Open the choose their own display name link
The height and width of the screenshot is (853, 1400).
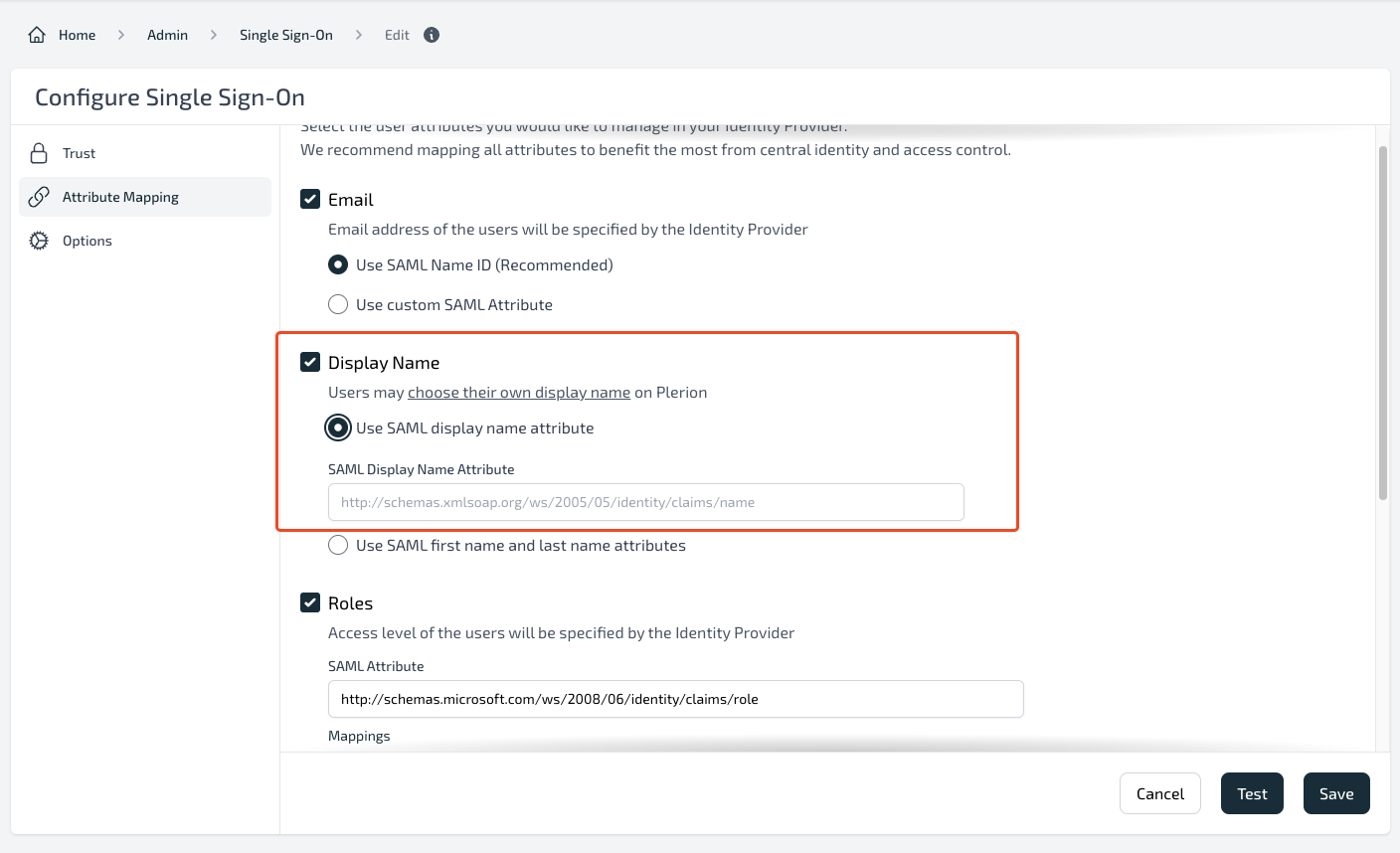click(x=519, y=392)
